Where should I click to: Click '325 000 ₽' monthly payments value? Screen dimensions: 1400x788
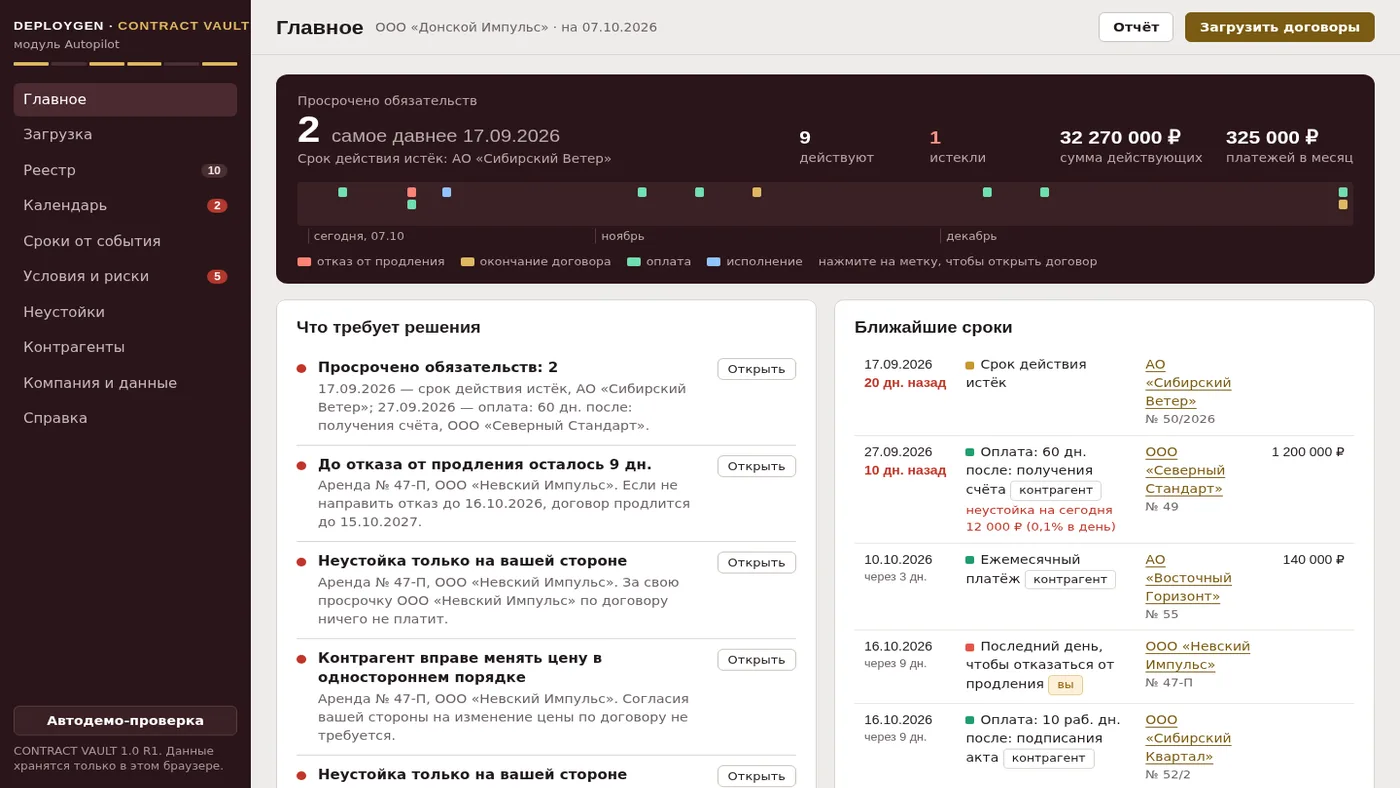[x=1272, y=138]
